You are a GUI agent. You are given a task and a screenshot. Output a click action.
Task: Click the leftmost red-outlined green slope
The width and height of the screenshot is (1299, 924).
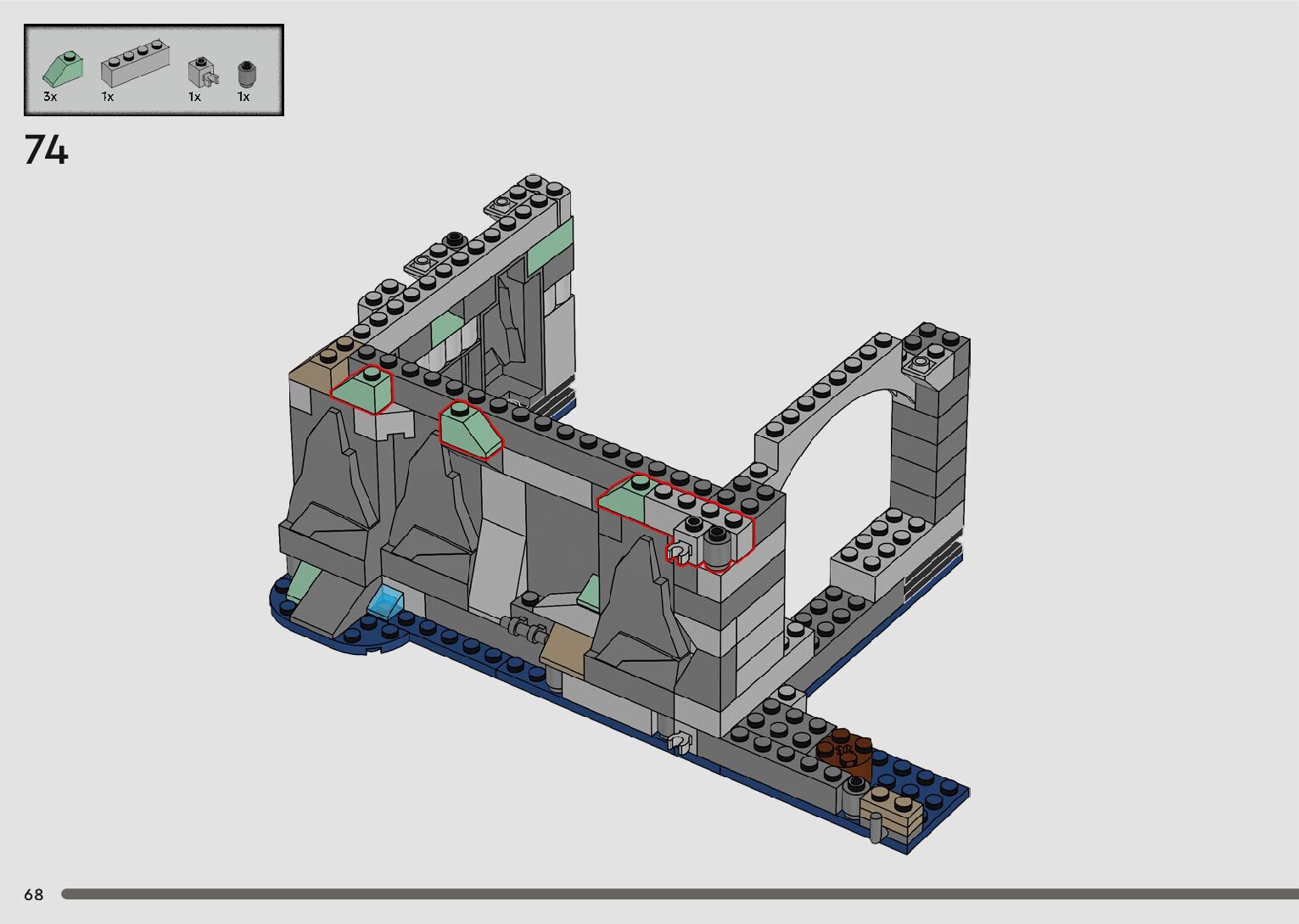tap(362, 390)
